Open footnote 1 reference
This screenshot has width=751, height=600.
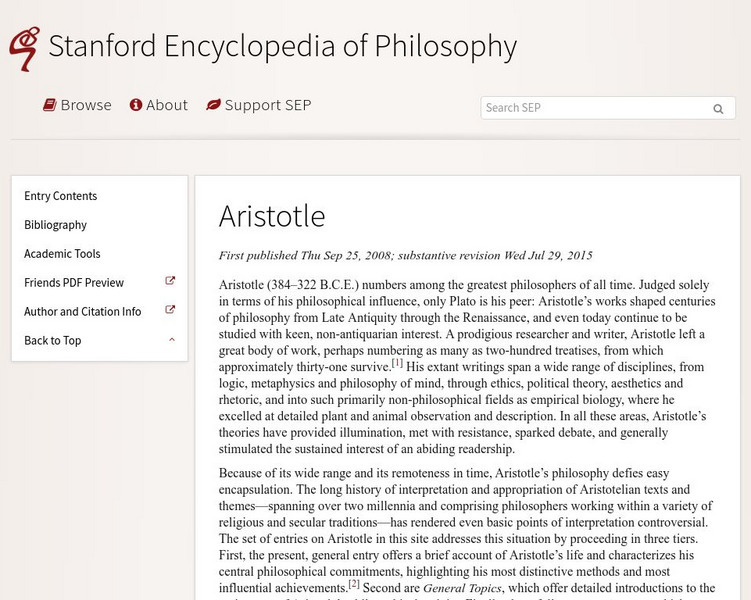coord(397,363)
